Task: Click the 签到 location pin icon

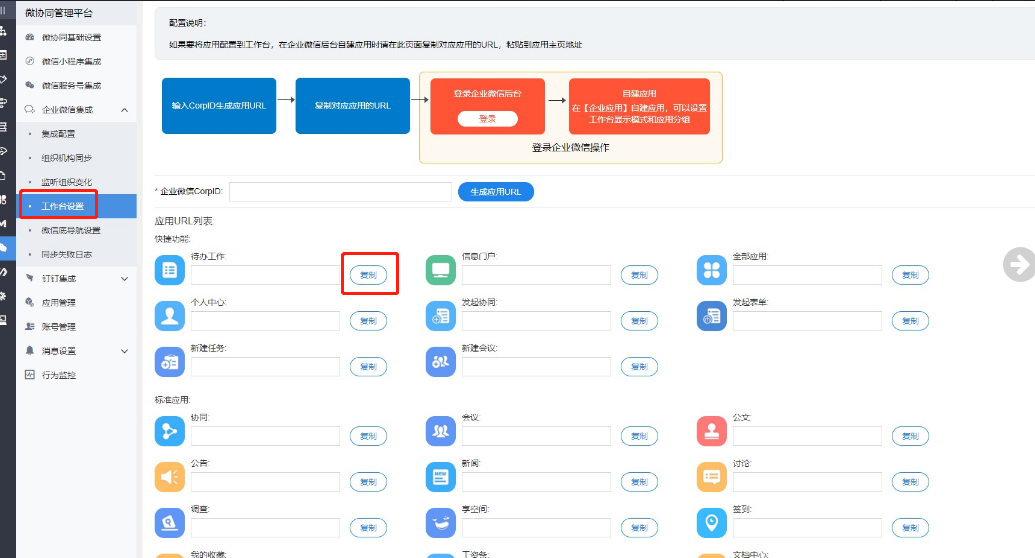Action: [x=712, y=523]
